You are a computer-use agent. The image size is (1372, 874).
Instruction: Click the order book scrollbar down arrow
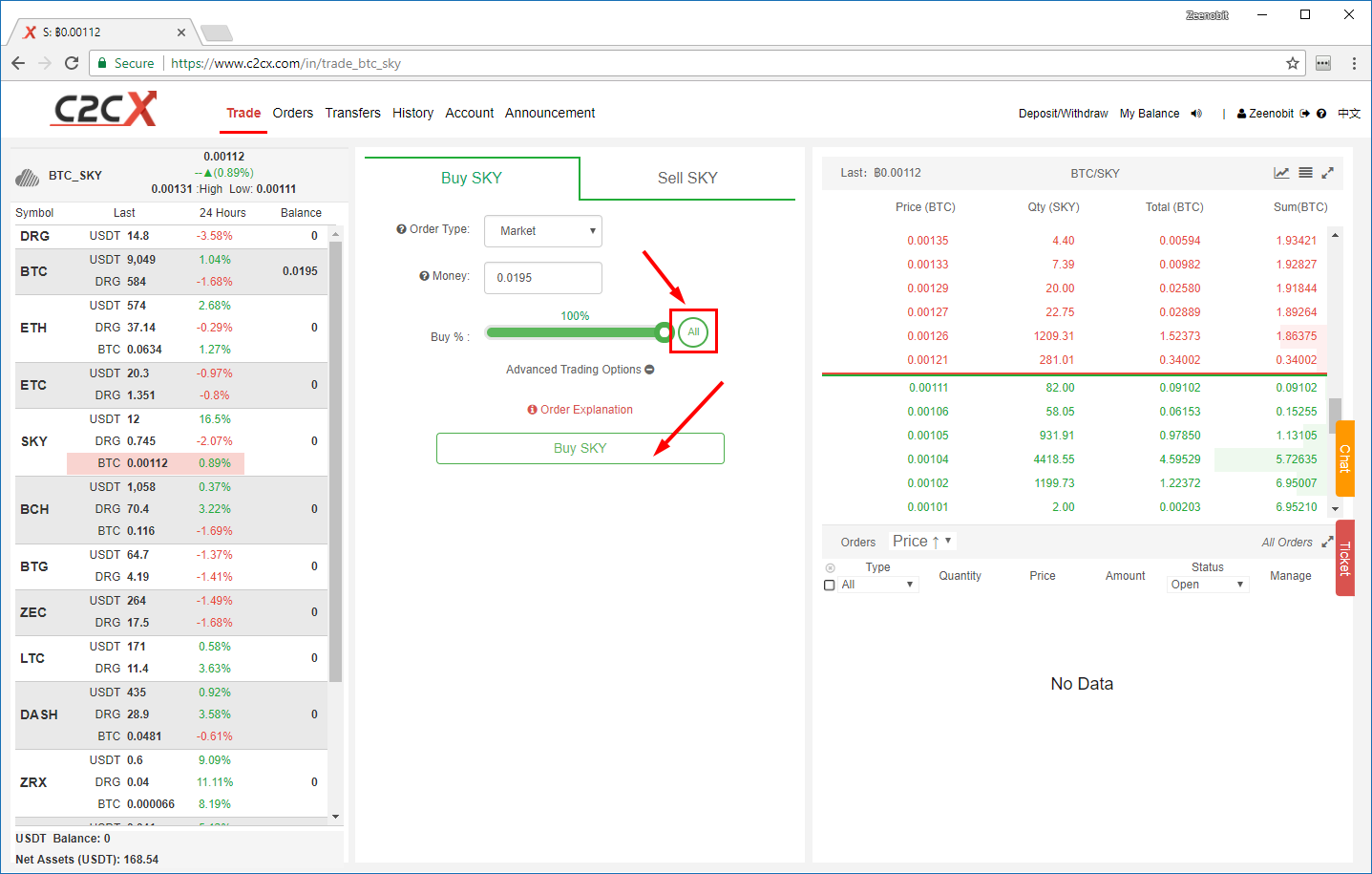(x=1335, y=509)
